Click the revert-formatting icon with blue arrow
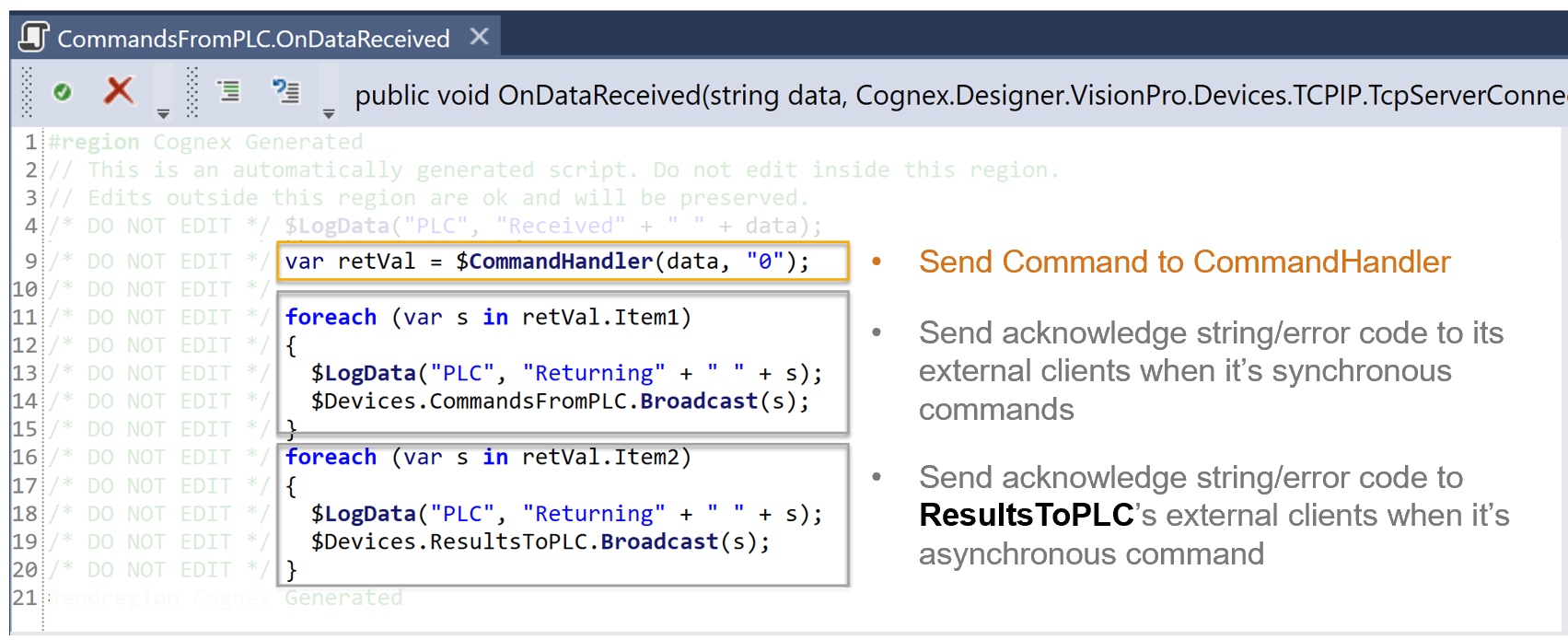Image resolution: width=1568 pixels, height=640 pixels. point(286,90)
